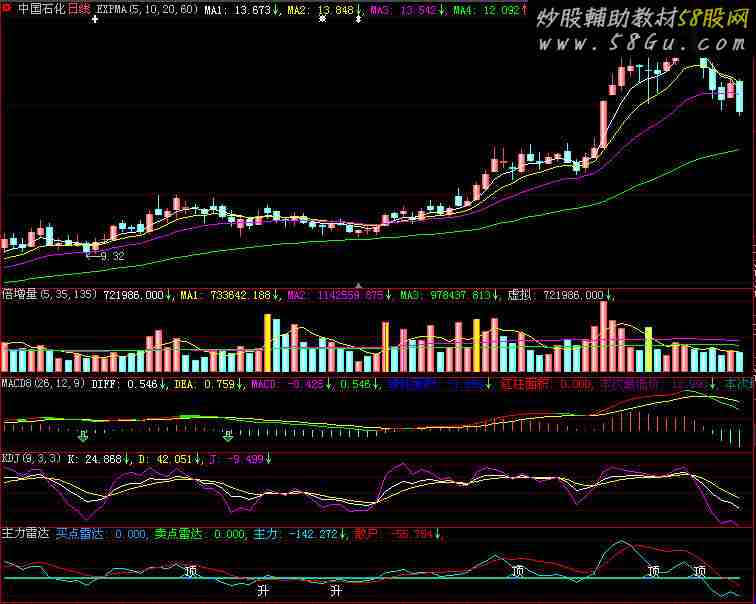Click the 虚拟: 721986.000 value
Screen dimensions: 756x604
coord(555,295)
